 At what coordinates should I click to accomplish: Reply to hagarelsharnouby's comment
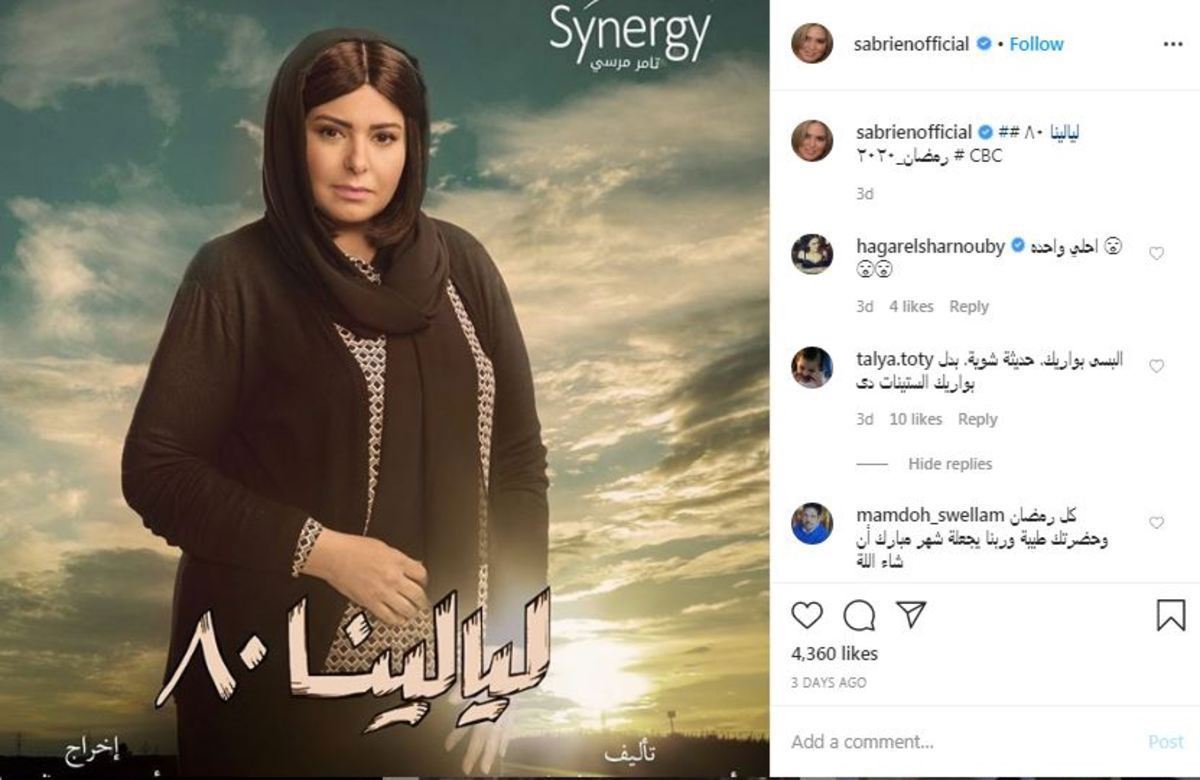(968, 307)
